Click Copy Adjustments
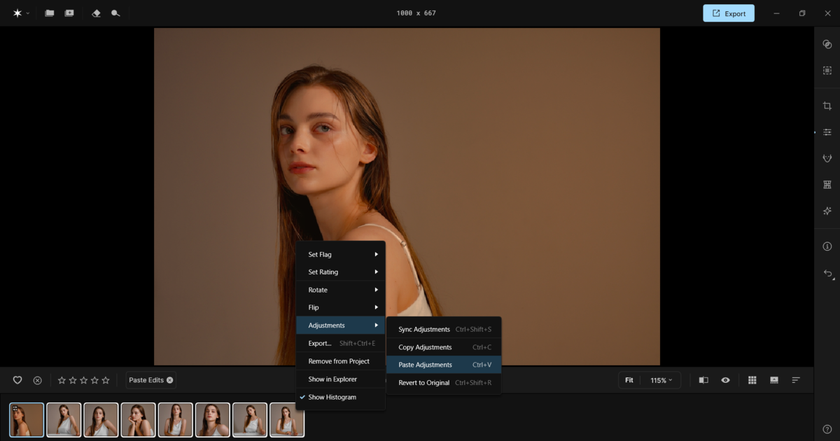Image resolution: width=840 pixels, height=441 pixels. click(444, 347)
